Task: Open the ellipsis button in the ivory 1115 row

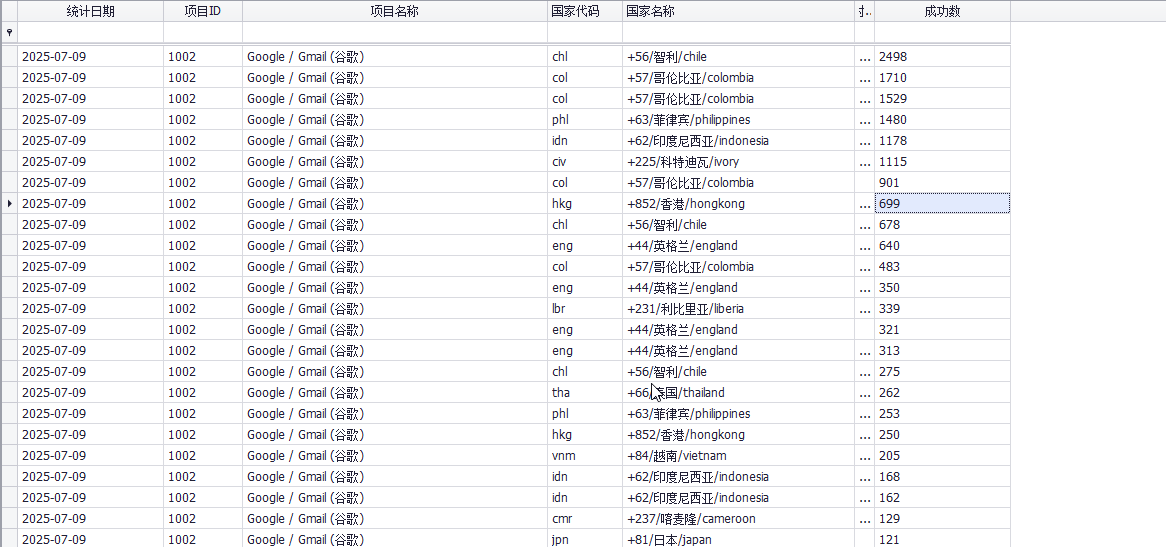Action: coord(864,162)
